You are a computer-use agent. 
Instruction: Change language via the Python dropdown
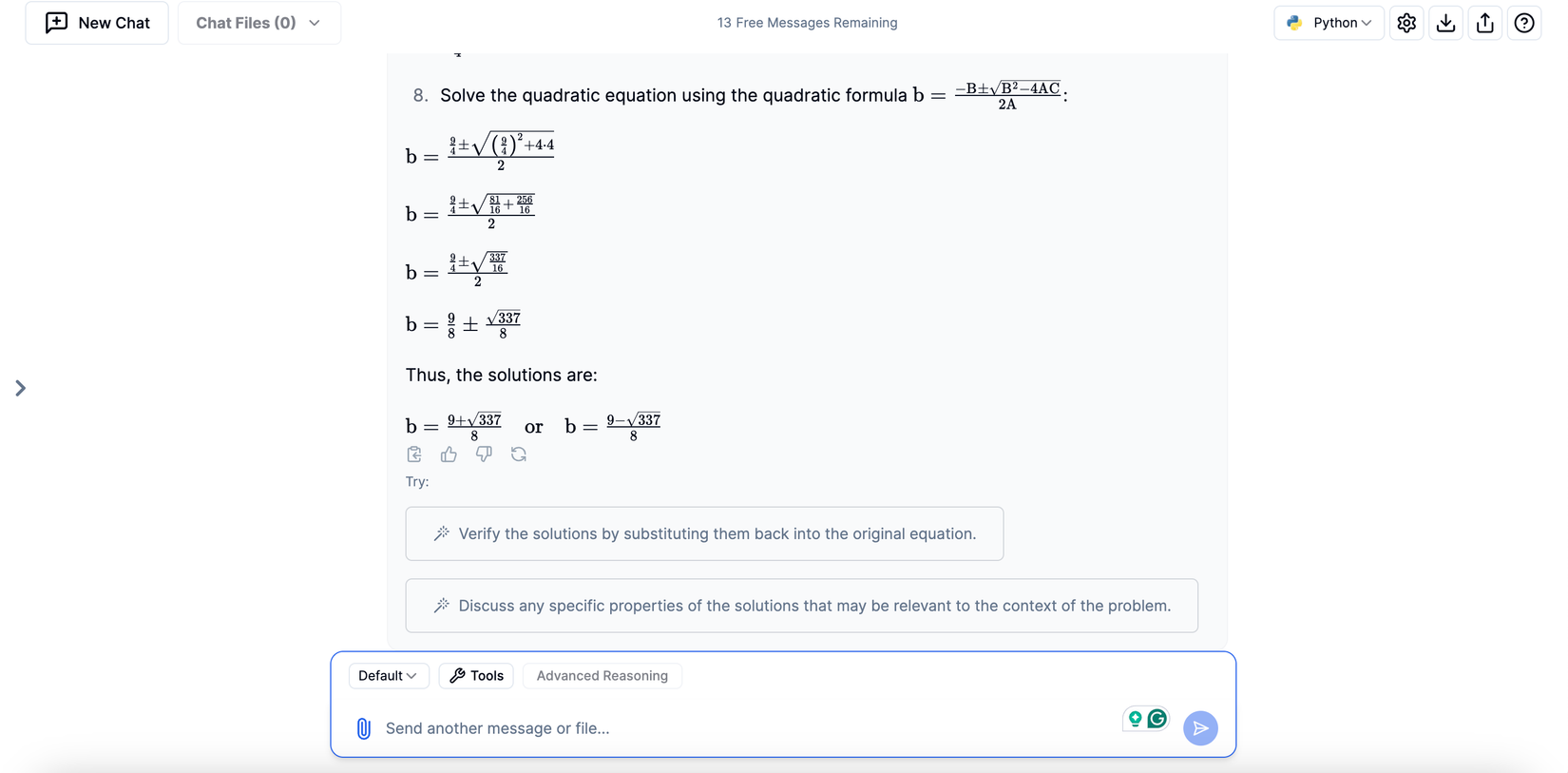coord(1329,22)
